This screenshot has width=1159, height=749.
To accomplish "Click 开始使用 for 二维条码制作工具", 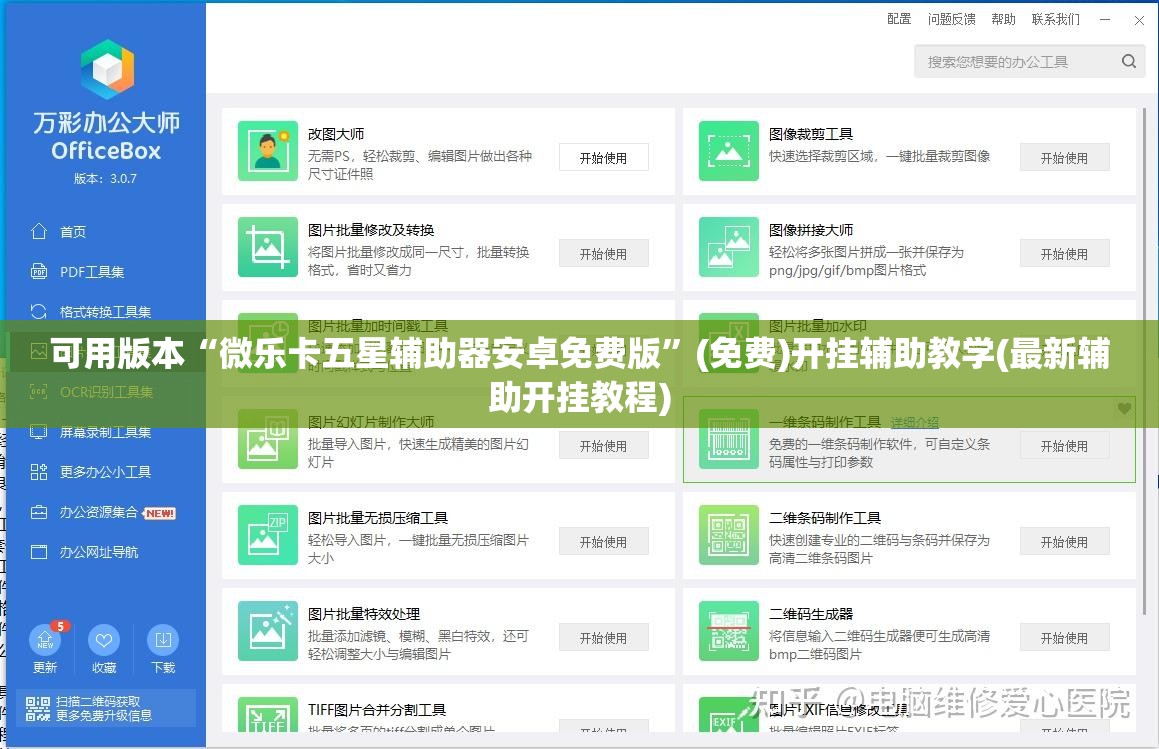I will [1064, 542].
